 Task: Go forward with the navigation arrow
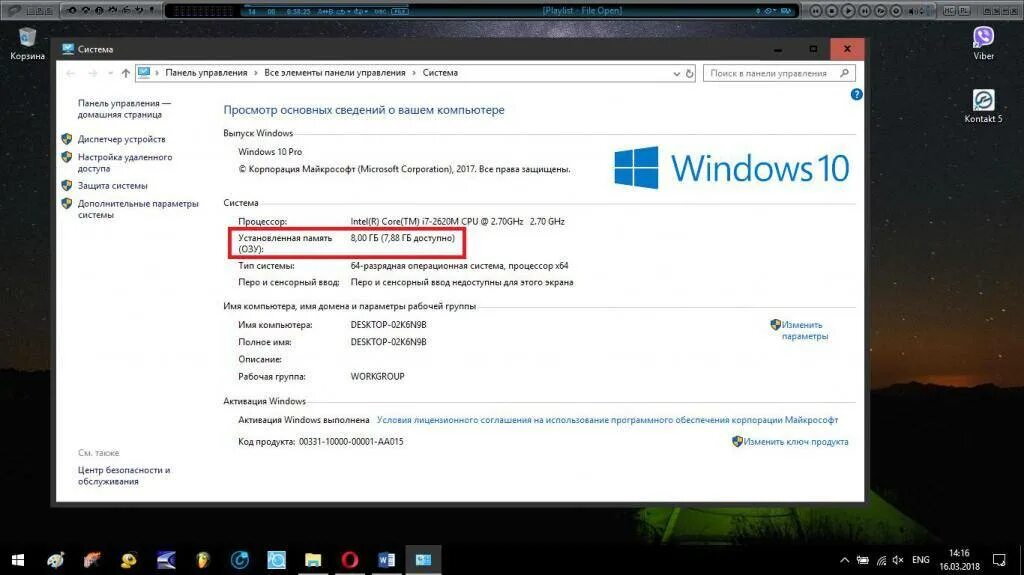[93, 73]
